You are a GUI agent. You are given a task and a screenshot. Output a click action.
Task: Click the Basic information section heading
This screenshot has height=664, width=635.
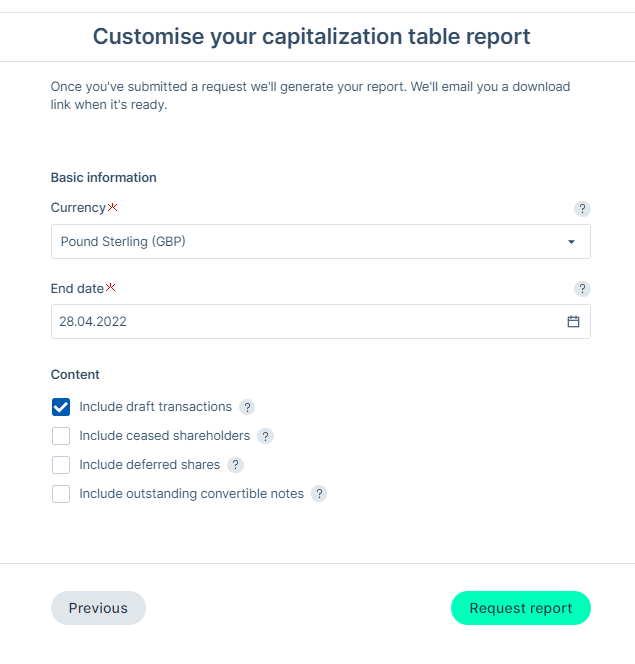point(103,177)
